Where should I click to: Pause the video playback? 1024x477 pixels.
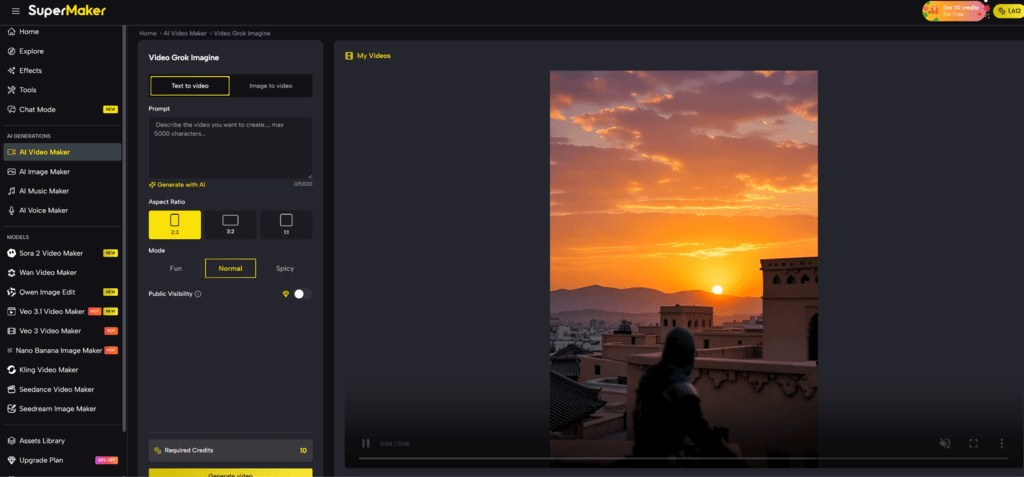pos(366,443)
